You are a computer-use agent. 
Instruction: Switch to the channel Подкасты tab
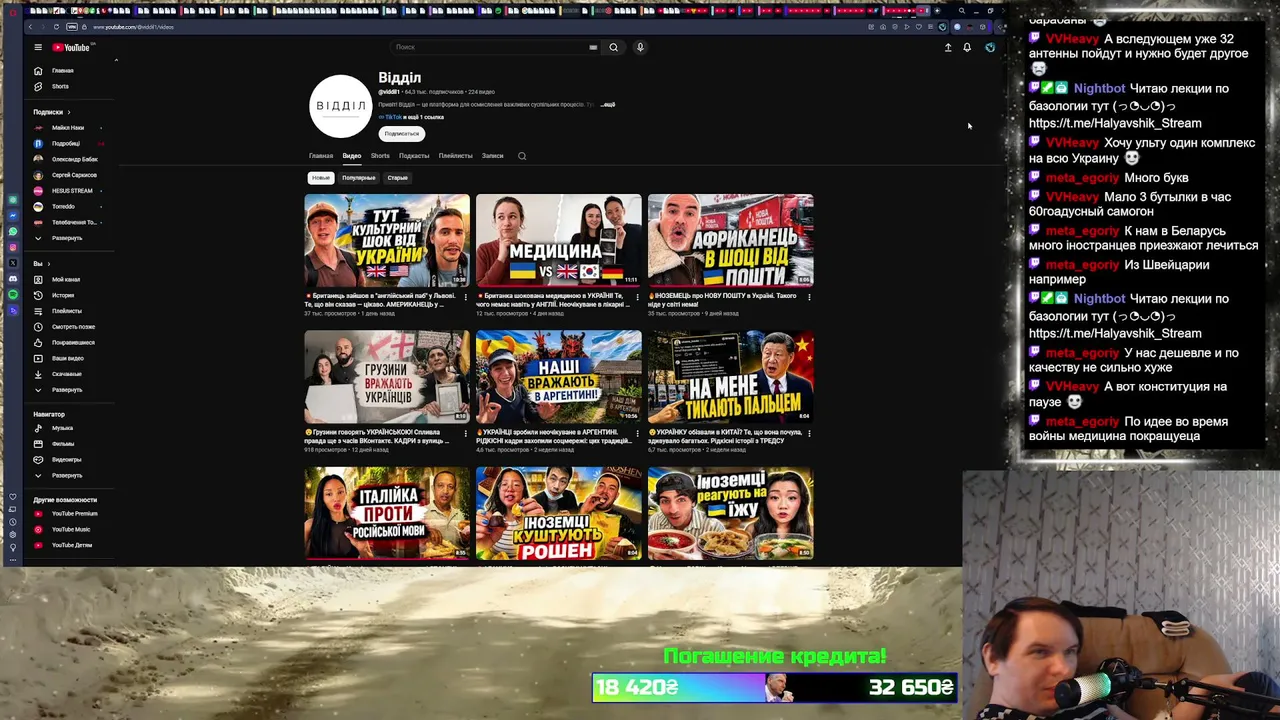(414, 156)
